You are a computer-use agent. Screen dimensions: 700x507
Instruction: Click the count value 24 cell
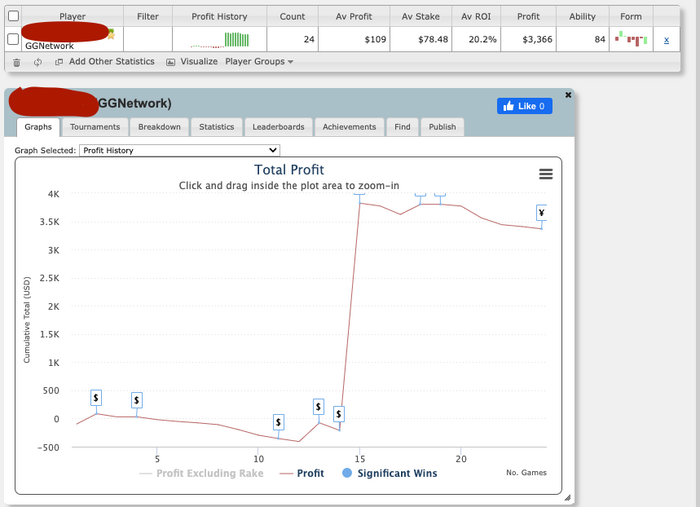point(292,39)
